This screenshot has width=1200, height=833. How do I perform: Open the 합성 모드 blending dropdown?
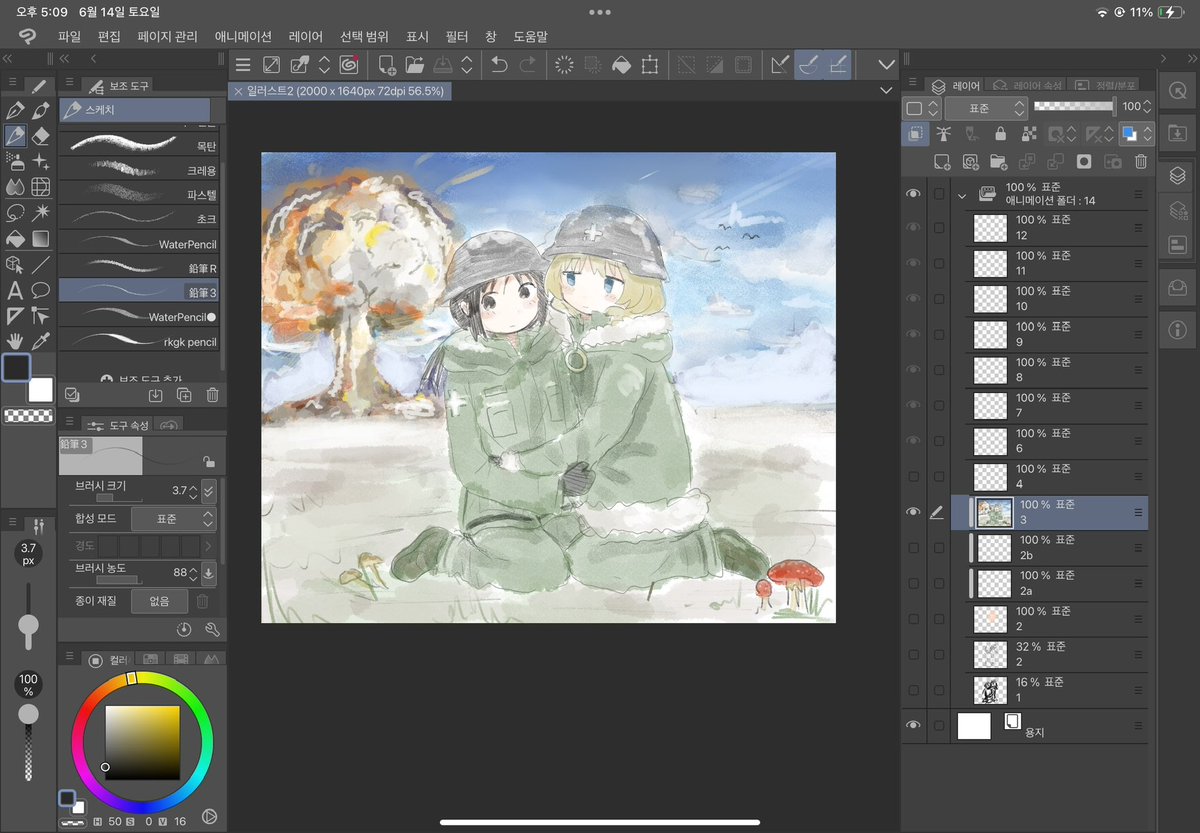tap(173, 518)
